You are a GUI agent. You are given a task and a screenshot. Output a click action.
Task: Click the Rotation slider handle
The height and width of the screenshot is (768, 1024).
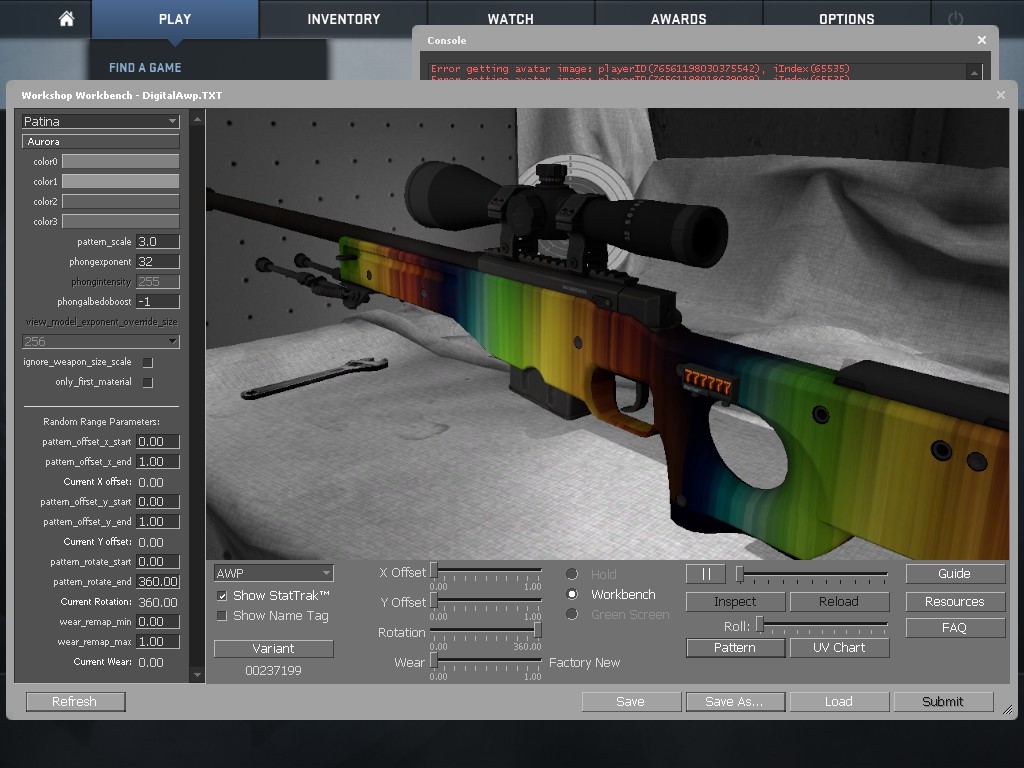pyautogui.click(x=537, y=630)
